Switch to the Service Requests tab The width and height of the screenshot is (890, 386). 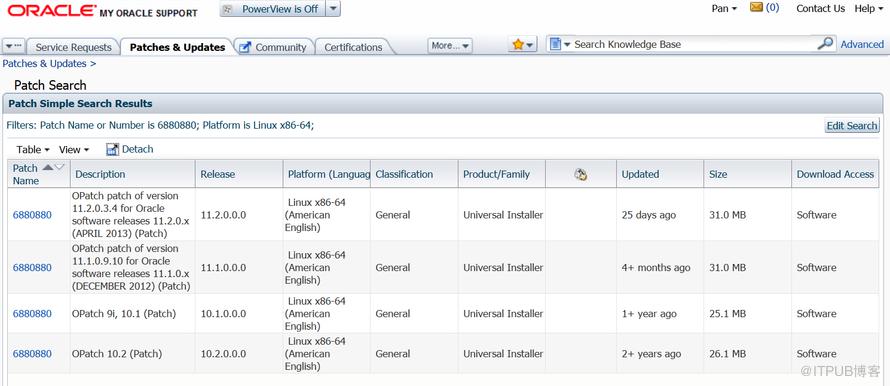73,47
